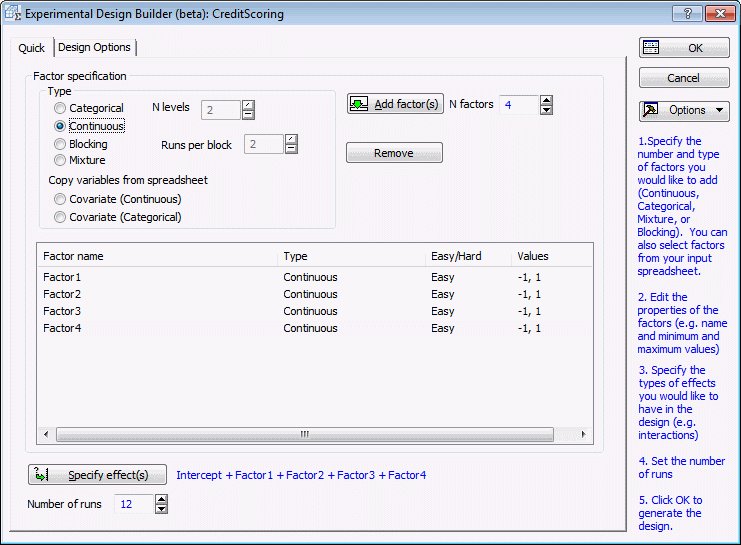741x545 pixels.
Task: Select Covariate (Categorical) radio button
Action: pyautogui.click(x=60, y=217)
